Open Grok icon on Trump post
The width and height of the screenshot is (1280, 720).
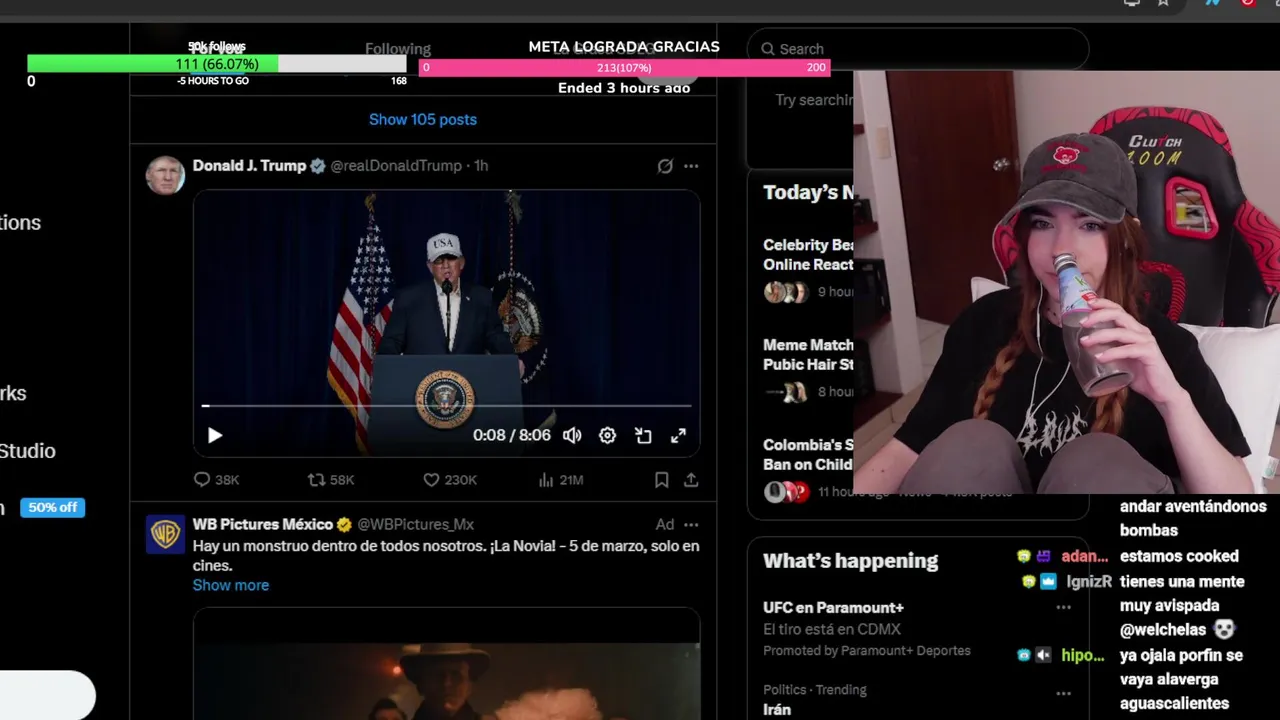665,166
